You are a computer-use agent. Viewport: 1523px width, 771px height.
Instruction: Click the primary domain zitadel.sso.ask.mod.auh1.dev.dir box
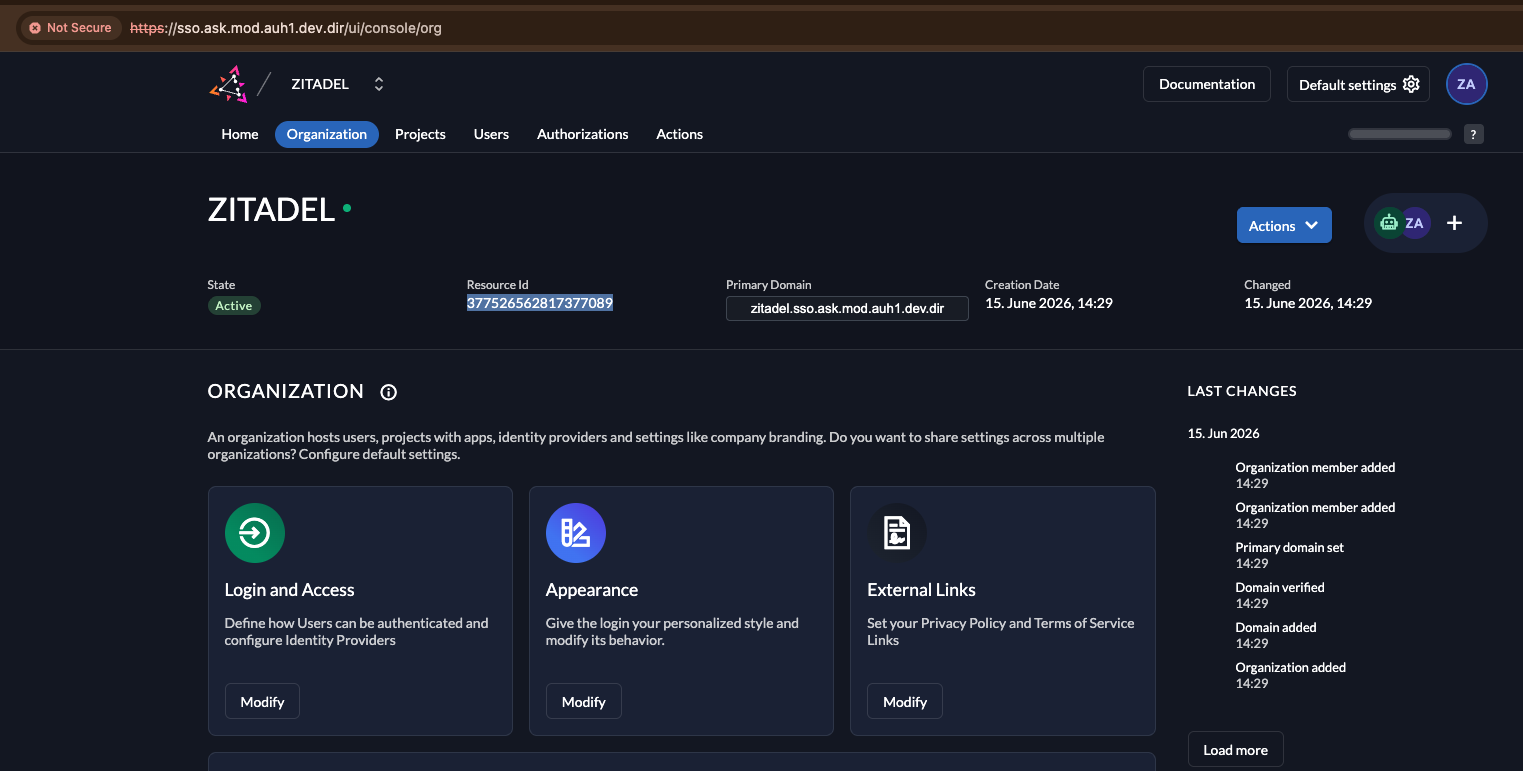coord(847,308)
